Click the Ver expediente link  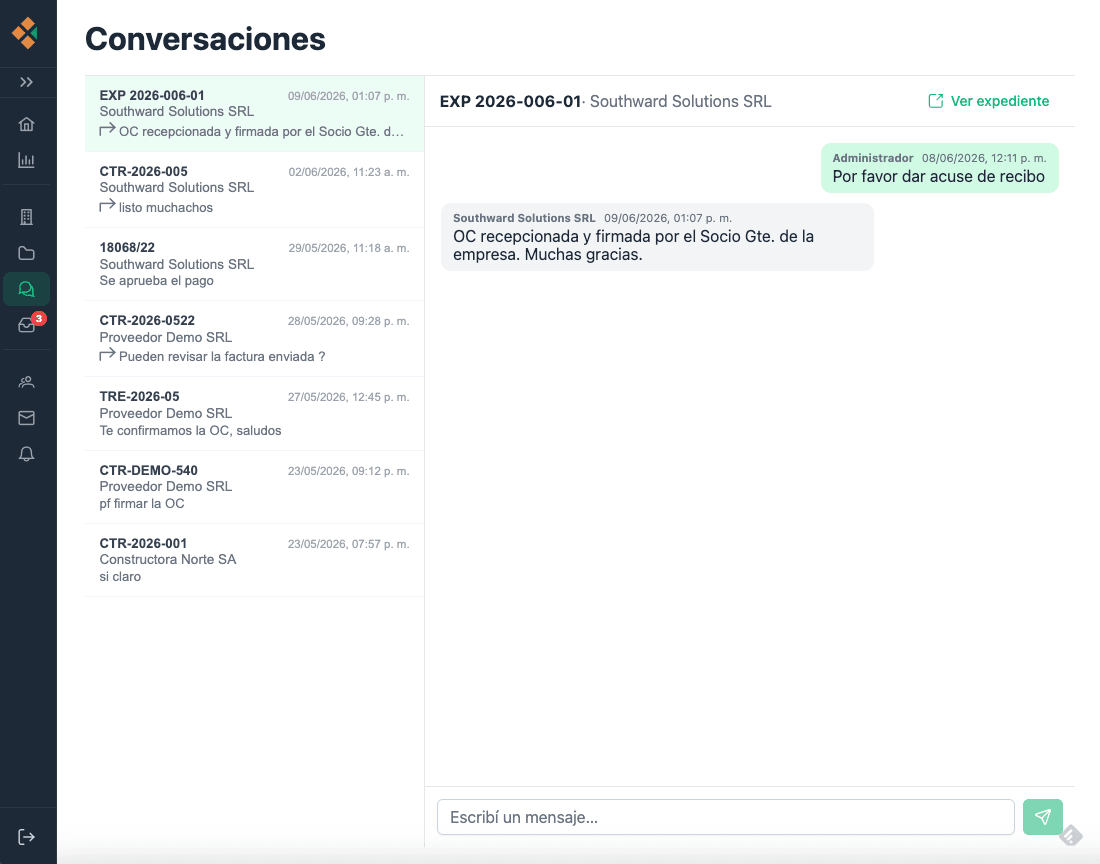tap(988, 101)
